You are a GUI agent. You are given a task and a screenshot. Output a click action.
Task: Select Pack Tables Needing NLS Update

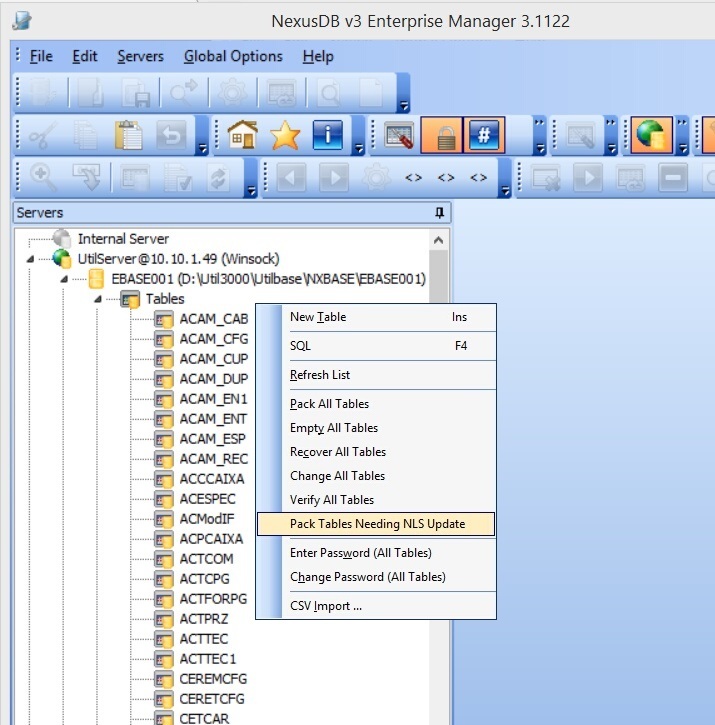click(x=376, y=524)
